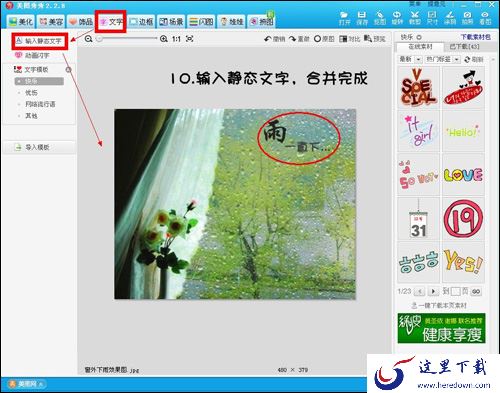
Task: Click the page number input field
Action: click(x=455, y=292)
